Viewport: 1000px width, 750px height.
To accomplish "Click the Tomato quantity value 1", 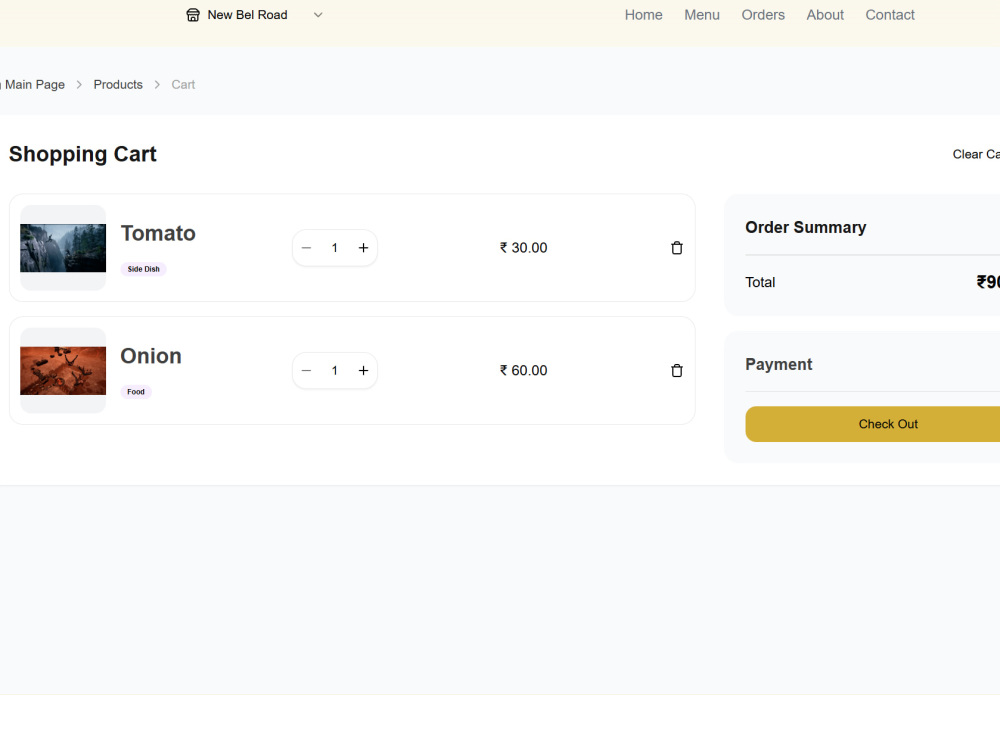I will click(x=334, y=248).
